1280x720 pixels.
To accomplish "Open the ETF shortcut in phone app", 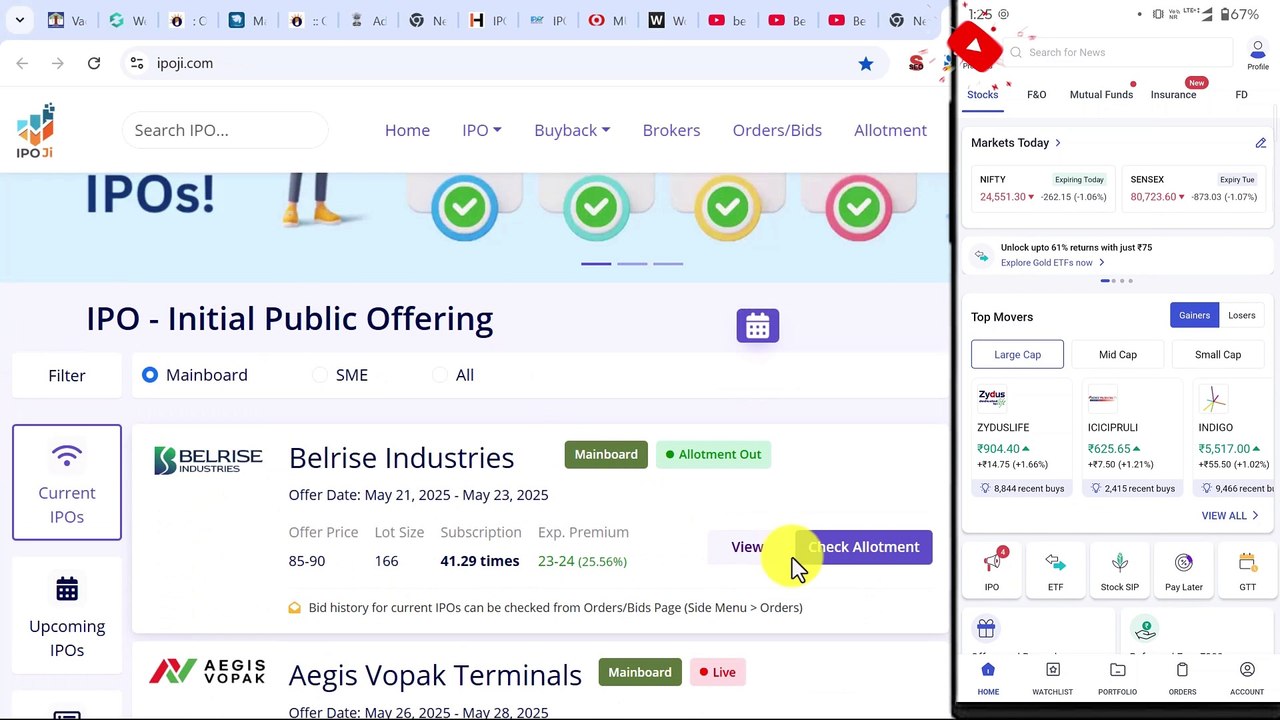I will [x=1055, y=572].
